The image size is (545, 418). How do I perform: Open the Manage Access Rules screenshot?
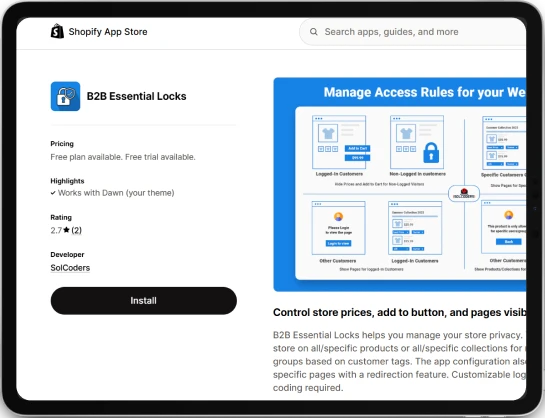(400, 185)
